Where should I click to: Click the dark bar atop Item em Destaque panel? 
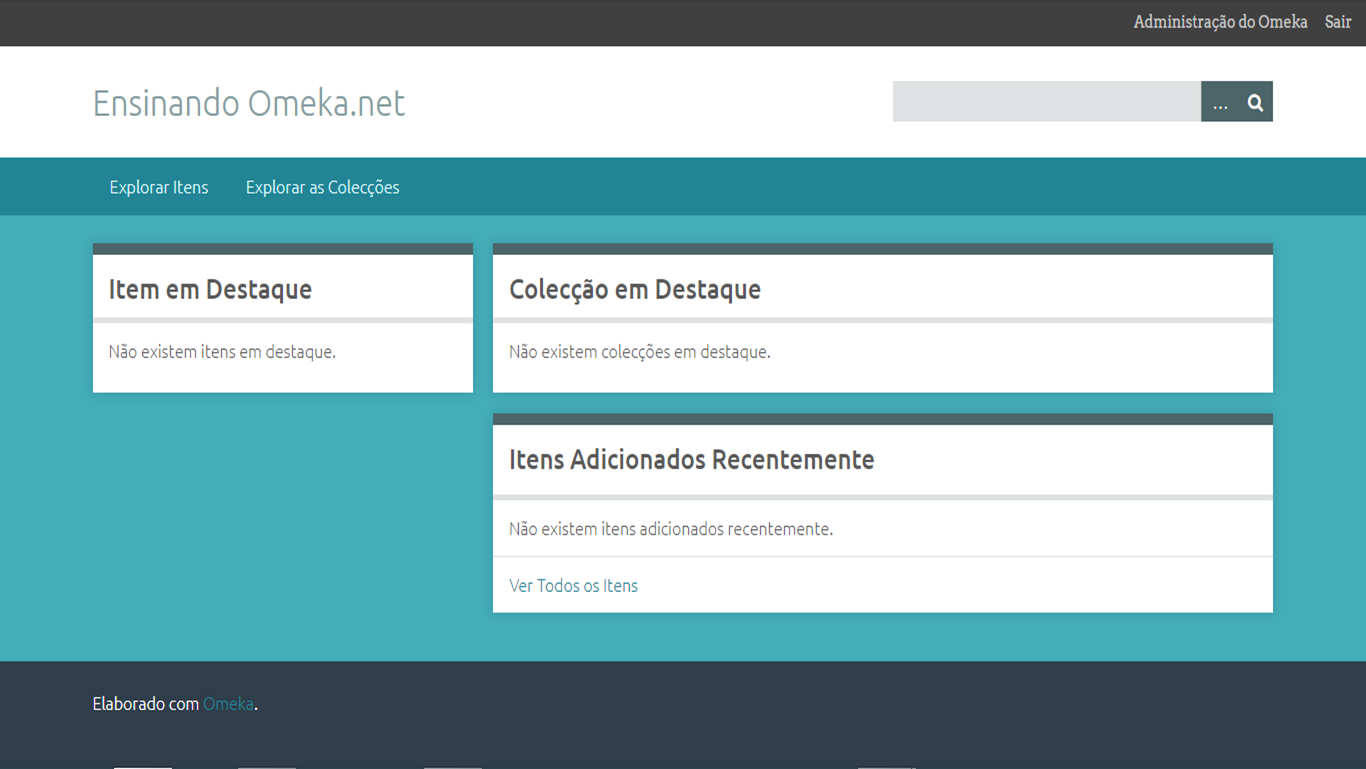click(x=282, y=249)
